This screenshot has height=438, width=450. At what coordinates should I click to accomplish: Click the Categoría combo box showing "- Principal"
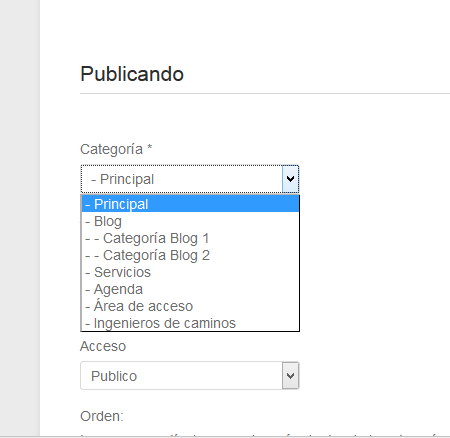(190, 179)
